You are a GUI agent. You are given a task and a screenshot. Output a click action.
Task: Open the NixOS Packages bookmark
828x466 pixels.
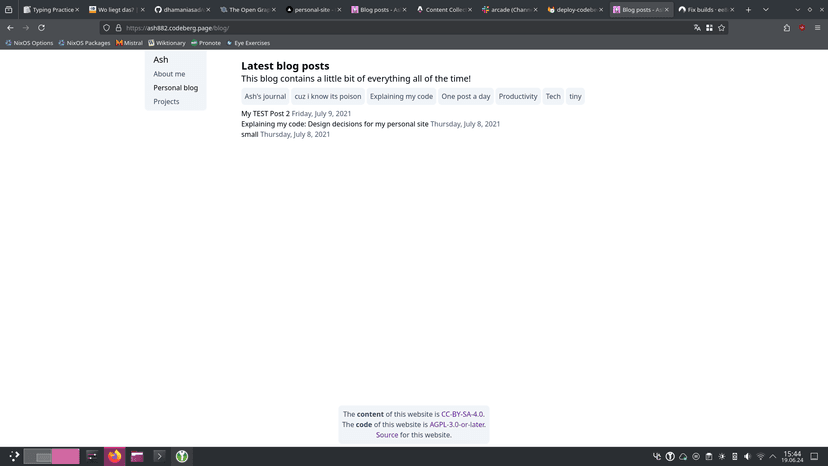pos(85,43)
